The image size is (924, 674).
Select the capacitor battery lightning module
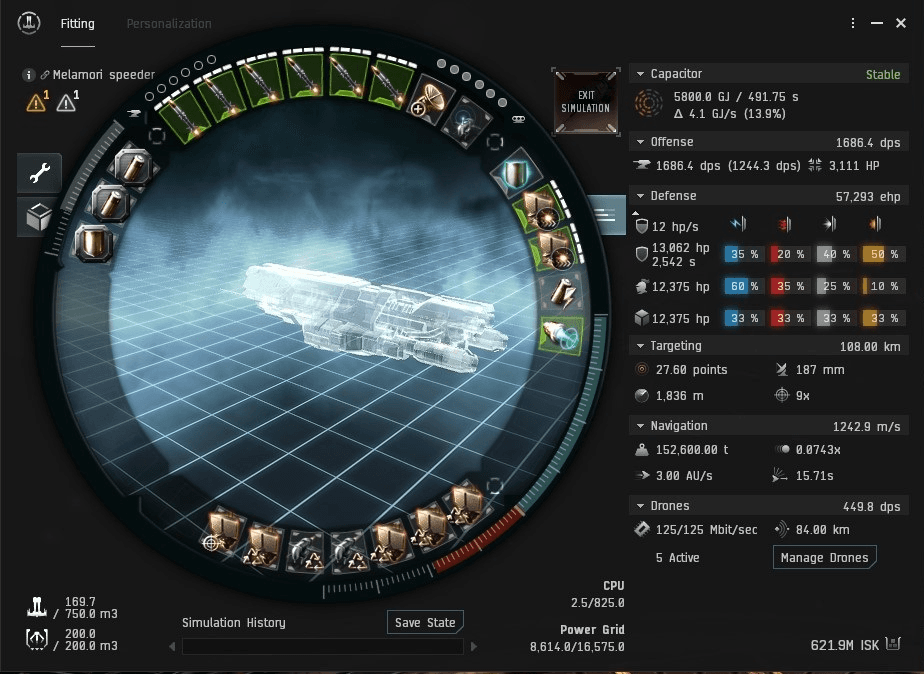(x=564, y=293)
